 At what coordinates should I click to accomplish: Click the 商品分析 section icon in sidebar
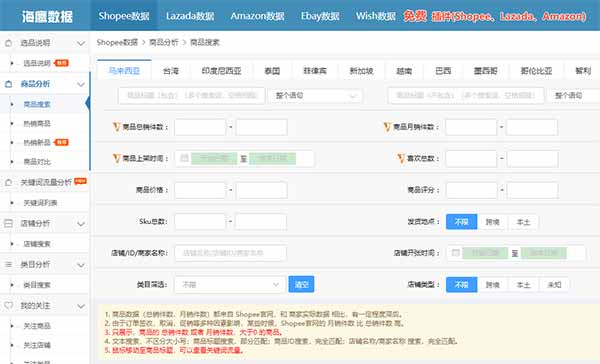coord(8,84)
